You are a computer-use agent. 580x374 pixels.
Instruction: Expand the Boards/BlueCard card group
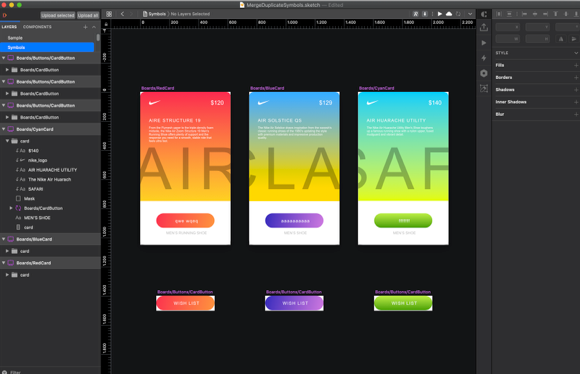click(x=7, y=251)
